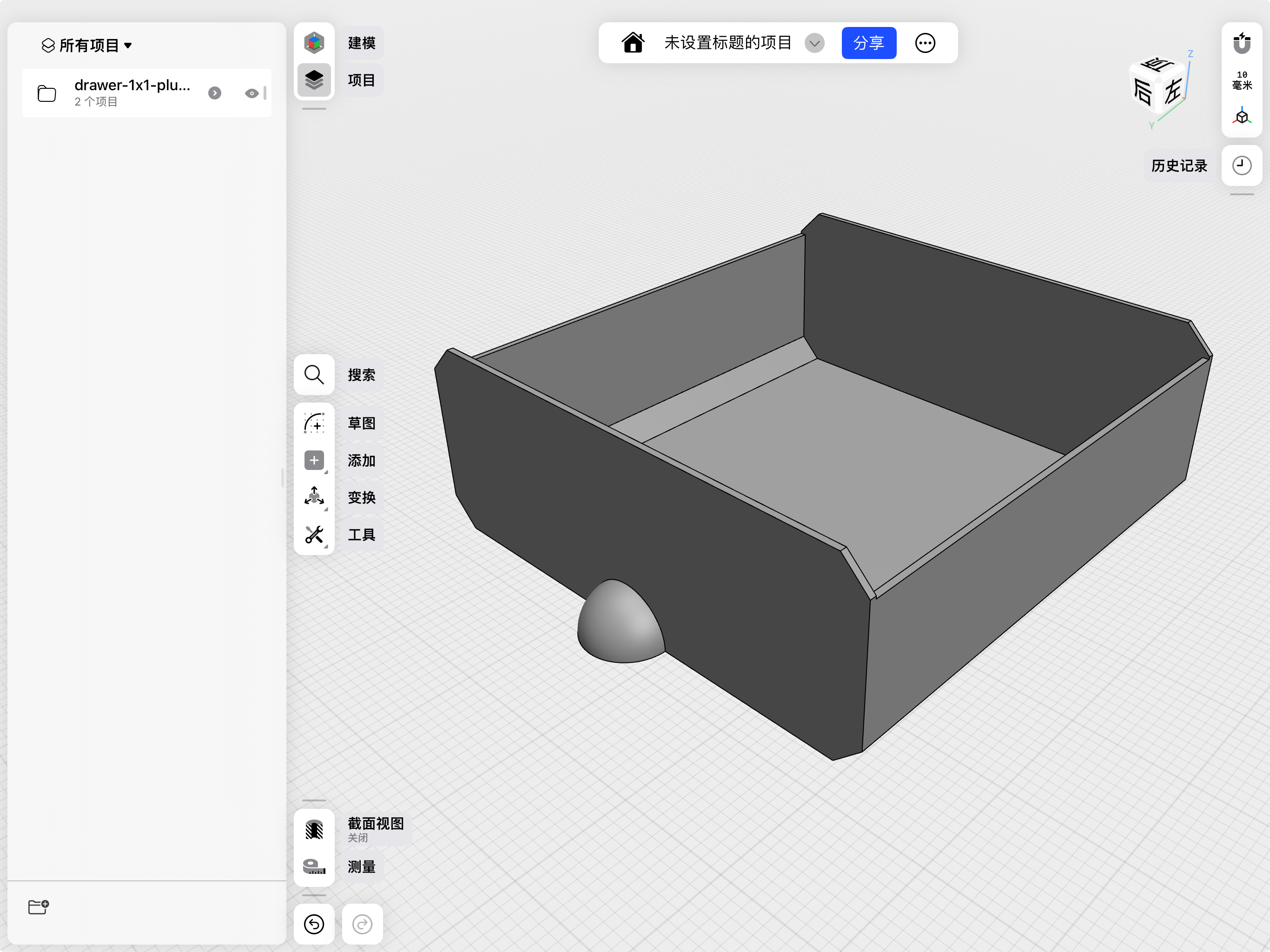Viewport: 1270px width, 952px height.
Task: Select the round knob on drawer model
Action: [x=620, y=621]
